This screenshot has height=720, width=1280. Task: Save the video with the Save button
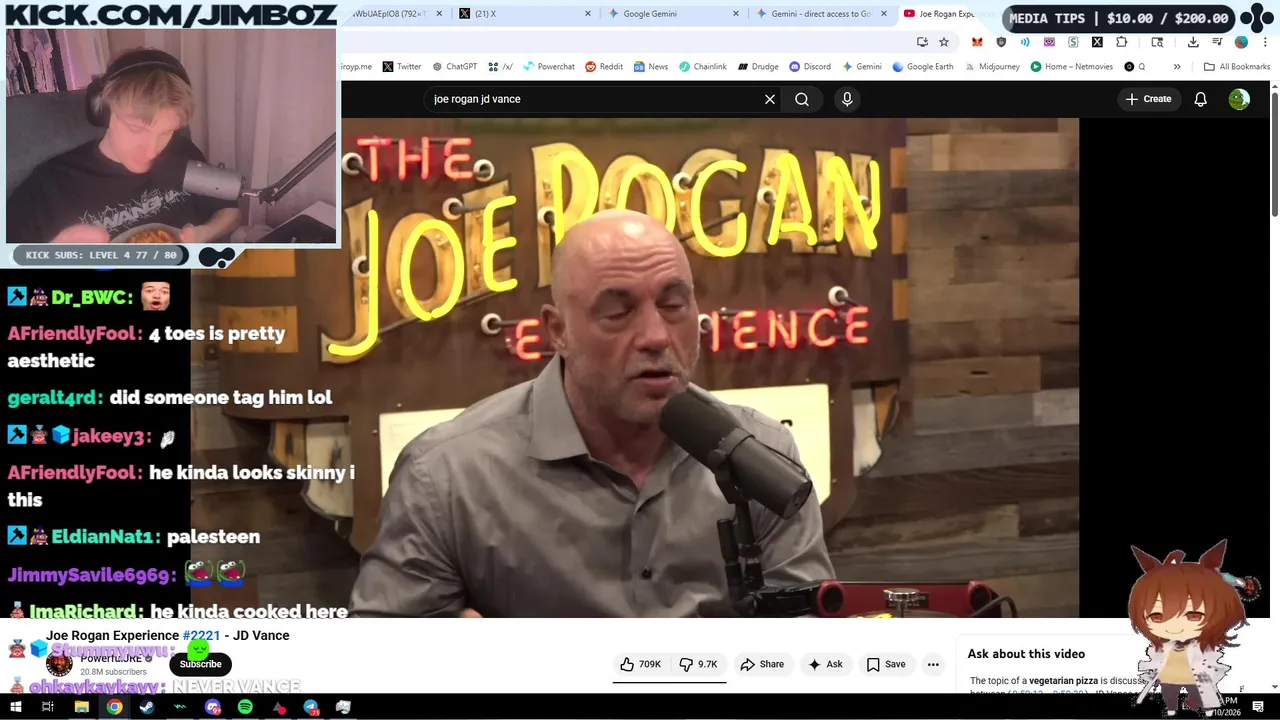click(886, 664)
